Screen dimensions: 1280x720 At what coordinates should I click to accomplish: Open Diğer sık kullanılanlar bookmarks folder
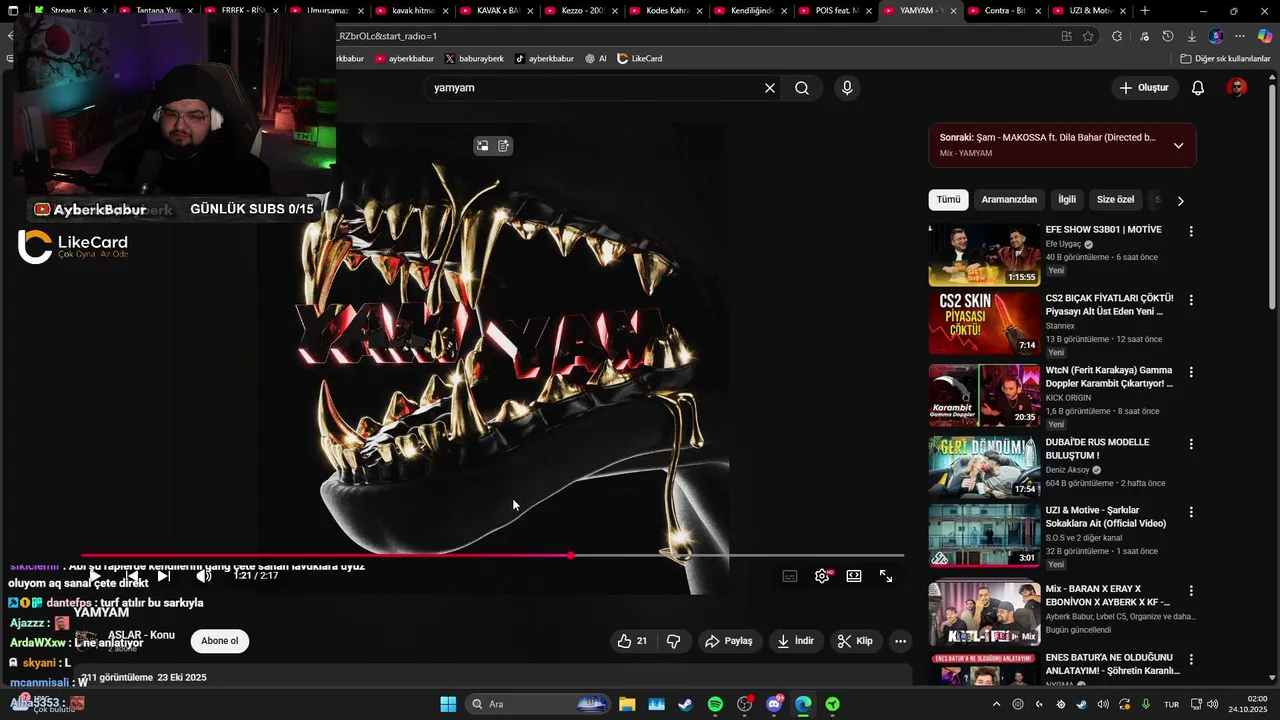(x=1225, y=59)
